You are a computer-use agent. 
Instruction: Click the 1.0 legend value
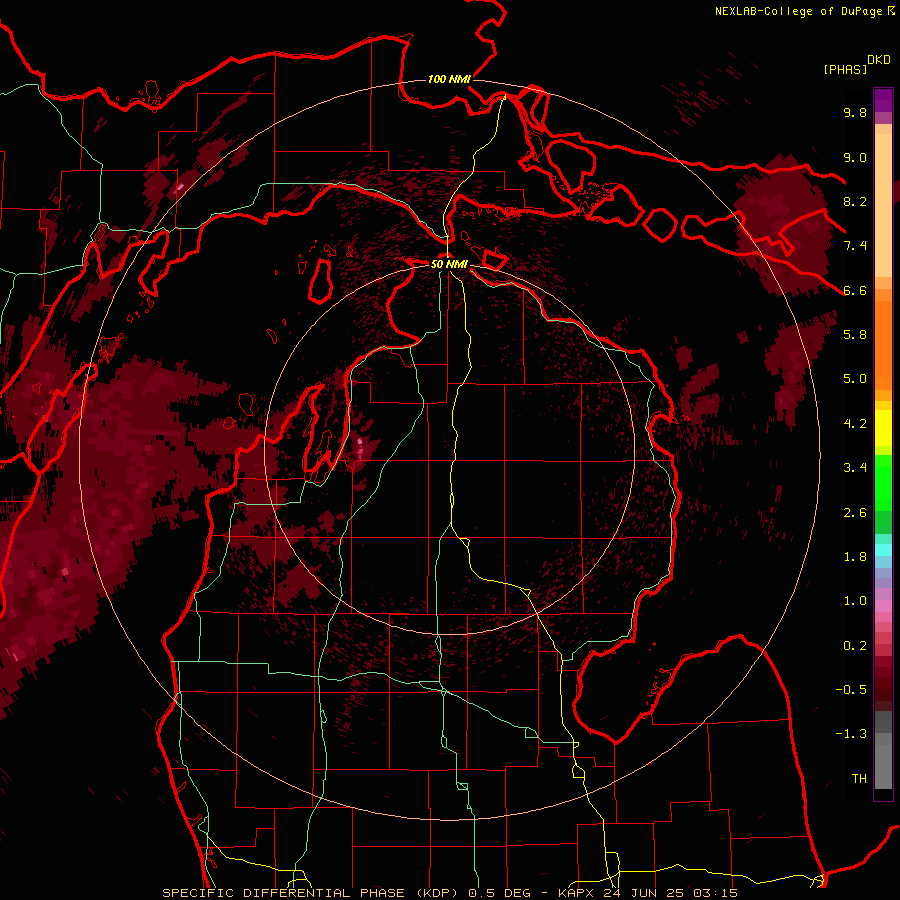(x=855, y=601)
